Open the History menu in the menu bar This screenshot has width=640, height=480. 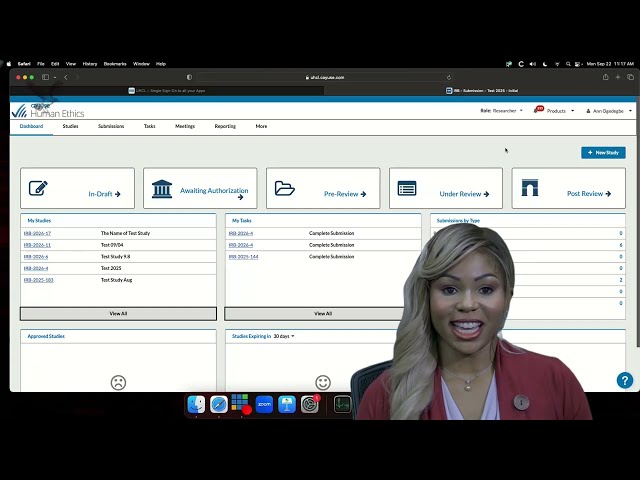click(90, 64)
